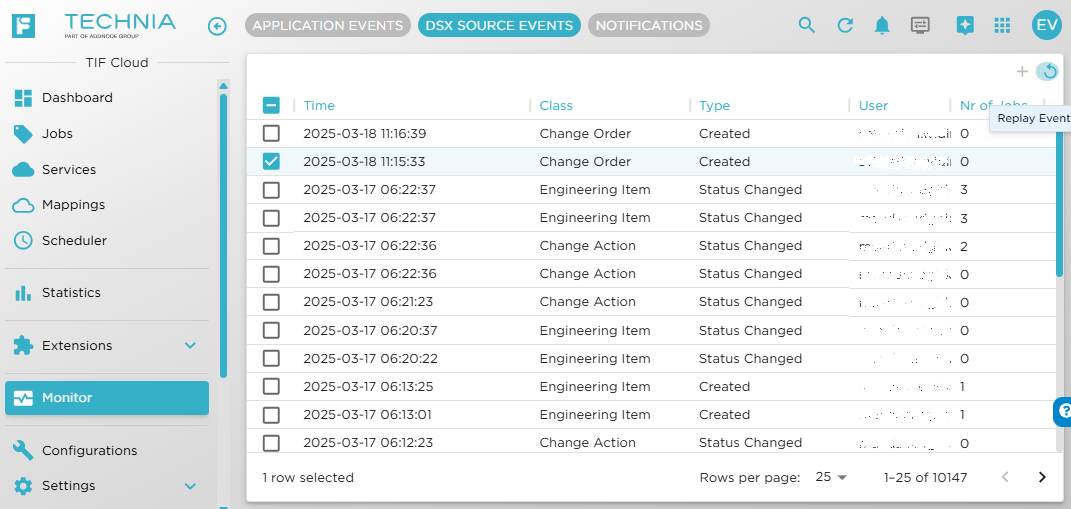Viewport: 1071px width, 509px height.
Task: Click the Replay Event icon
Action: (x=1047, y=71)
